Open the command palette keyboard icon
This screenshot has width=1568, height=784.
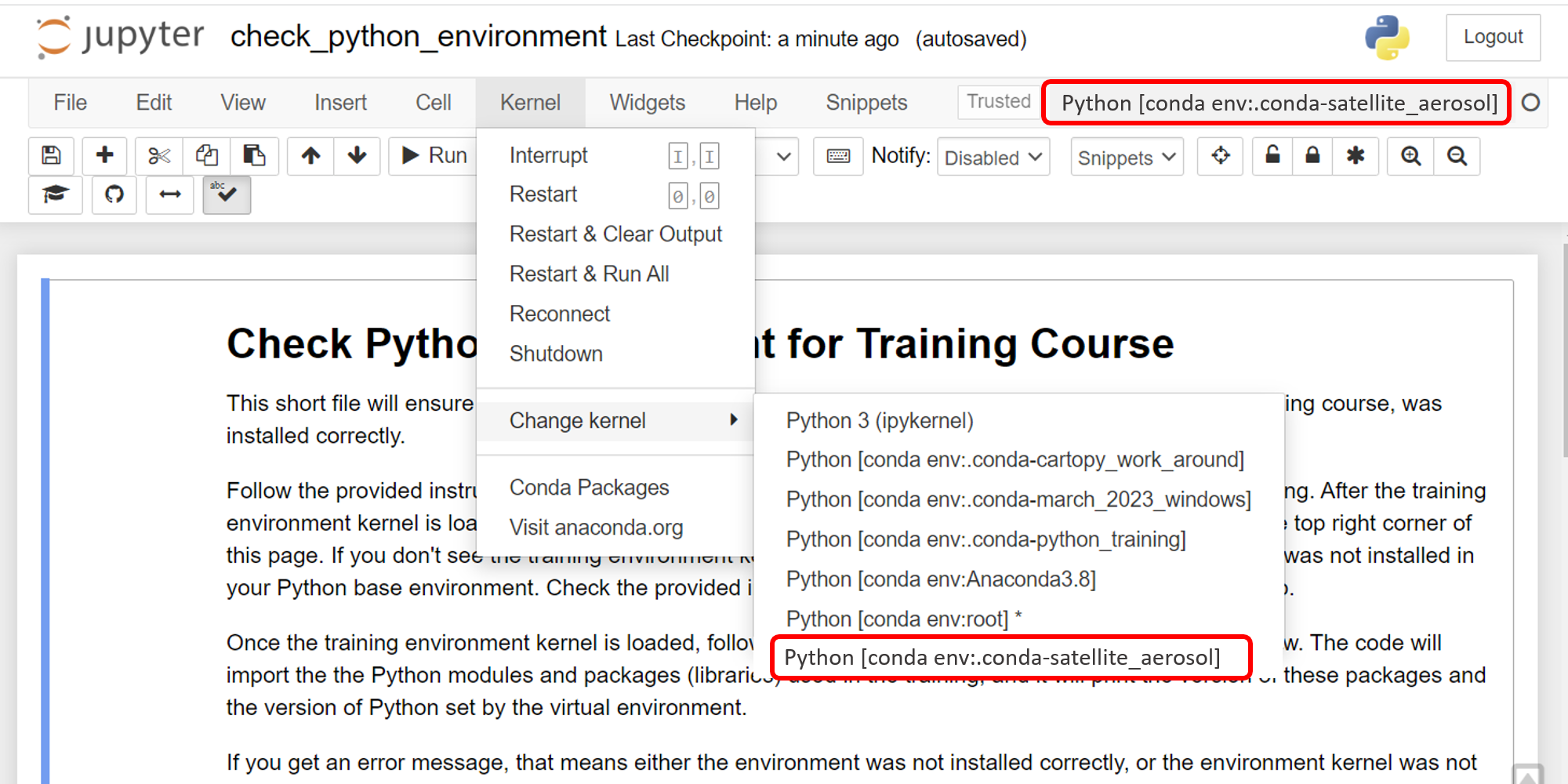click(x=838, y=156)
